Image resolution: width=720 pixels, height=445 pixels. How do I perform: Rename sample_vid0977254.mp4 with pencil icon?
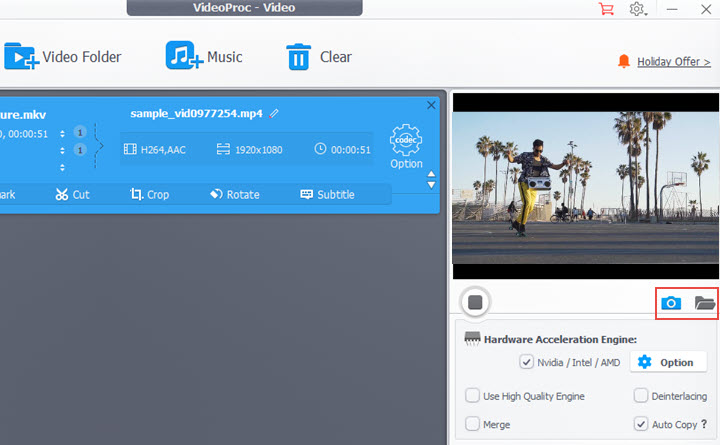274,113
